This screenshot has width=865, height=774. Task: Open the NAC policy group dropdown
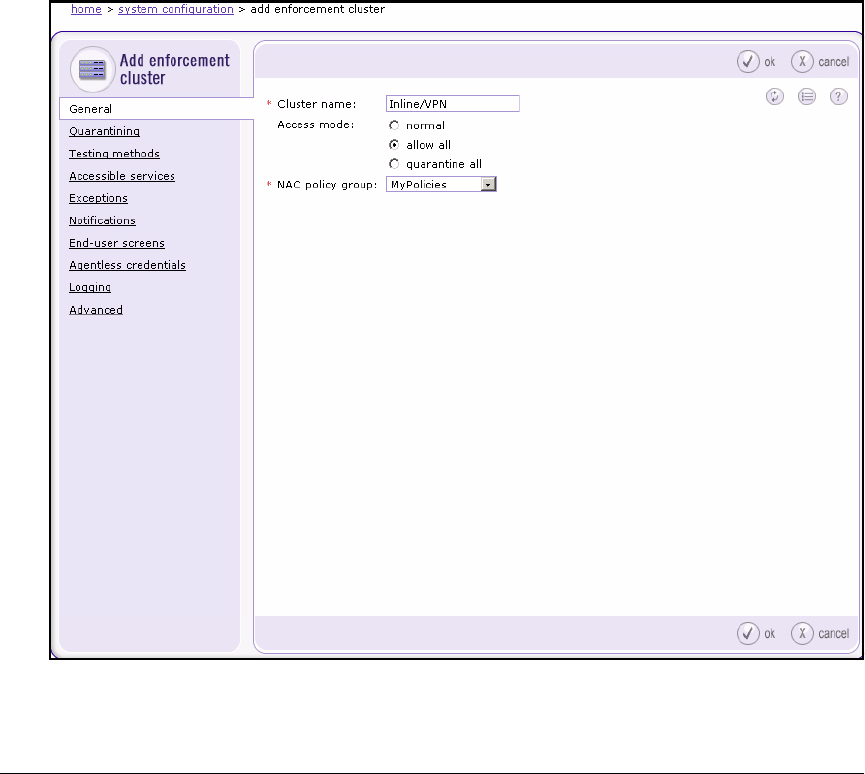[441, 184]
